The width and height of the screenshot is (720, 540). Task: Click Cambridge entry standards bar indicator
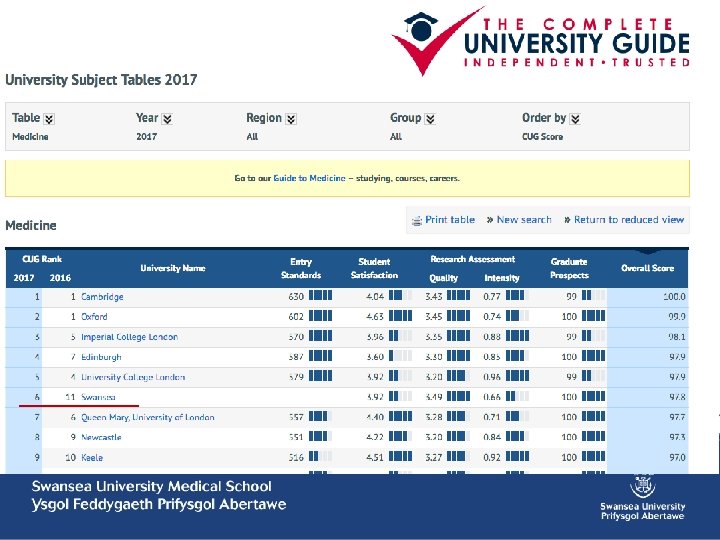(x=320, y=295)
